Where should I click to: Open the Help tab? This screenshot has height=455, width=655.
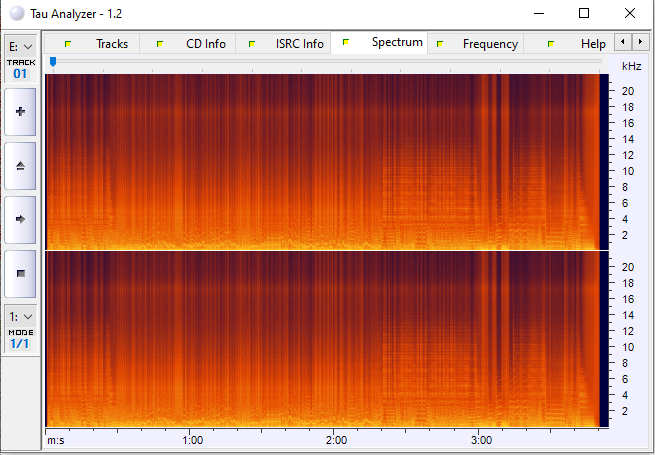tap(569, 43)
